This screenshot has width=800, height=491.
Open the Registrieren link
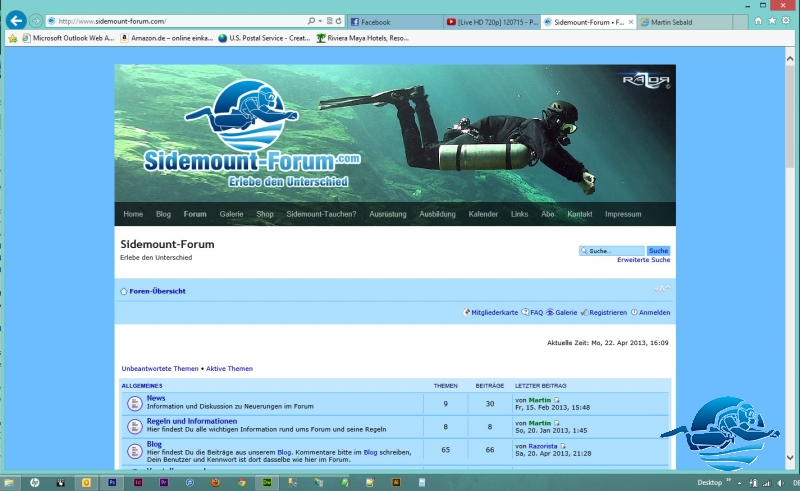608,312
